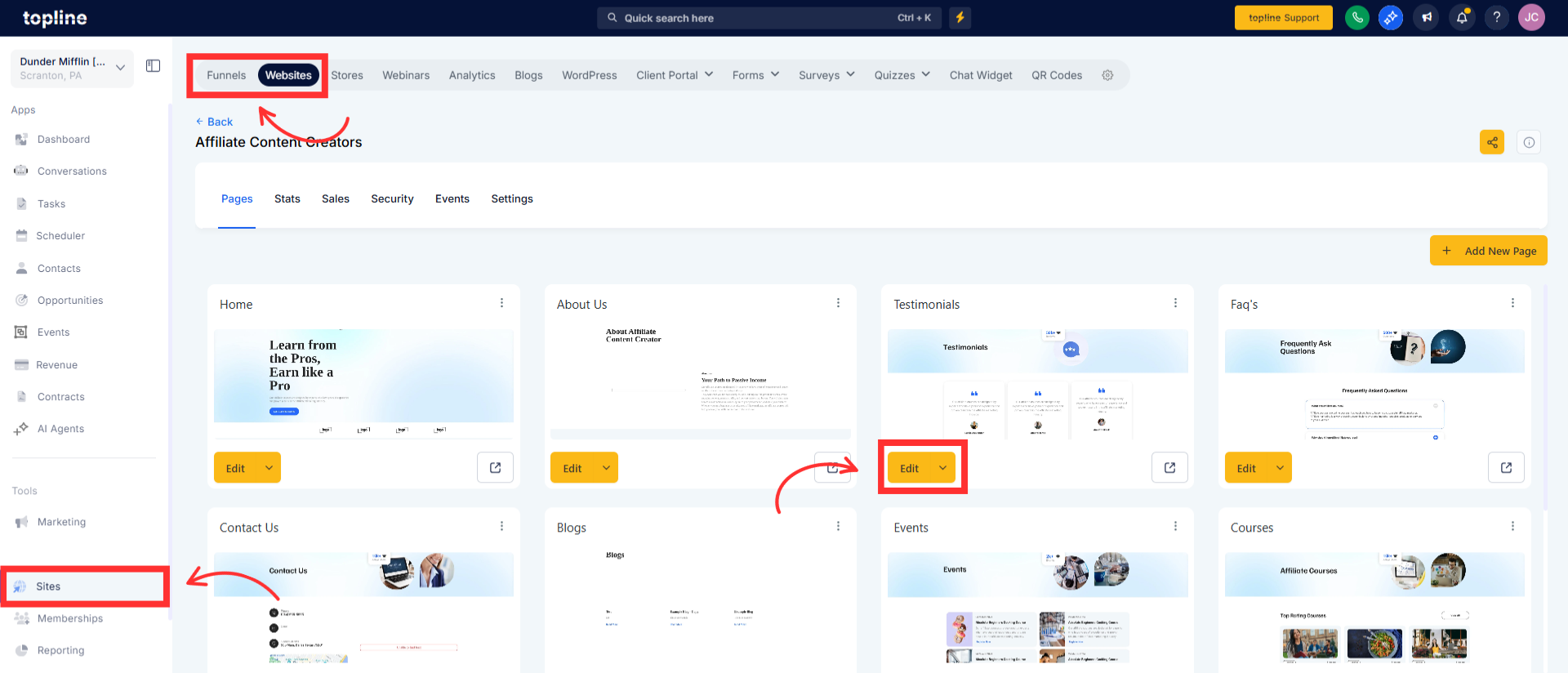The width and height of the screenshot is (1568, 673).
Task: Click the Add New Page button
Action: coord(1488,251)
